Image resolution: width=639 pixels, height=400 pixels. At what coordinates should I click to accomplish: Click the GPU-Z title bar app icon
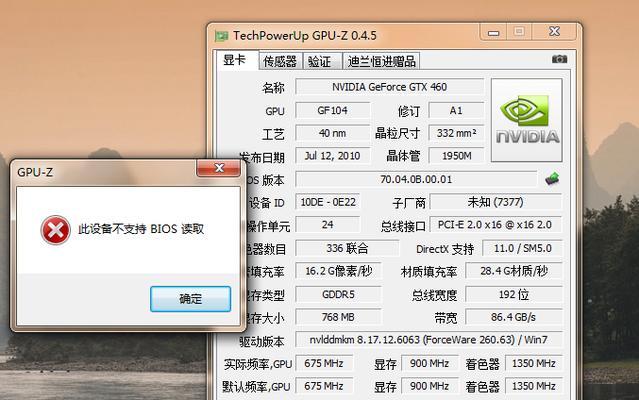221,36
